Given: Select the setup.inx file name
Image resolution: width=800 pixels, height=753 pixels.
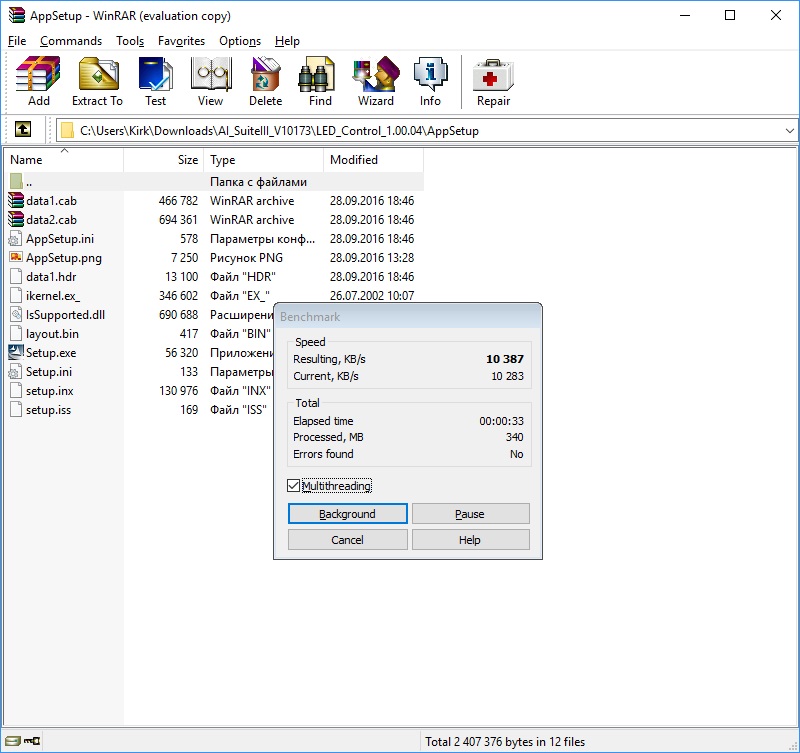Looking at the screenshot, I should coord(49,391).
